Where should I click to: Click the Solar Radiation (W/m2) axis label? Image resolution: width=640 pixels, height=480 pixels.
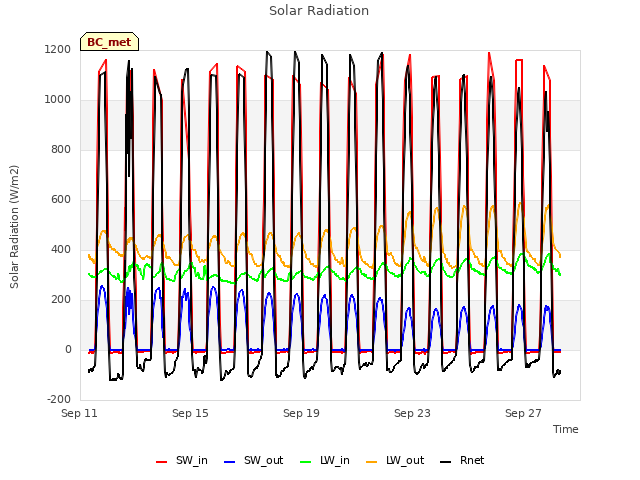[14, 227]
